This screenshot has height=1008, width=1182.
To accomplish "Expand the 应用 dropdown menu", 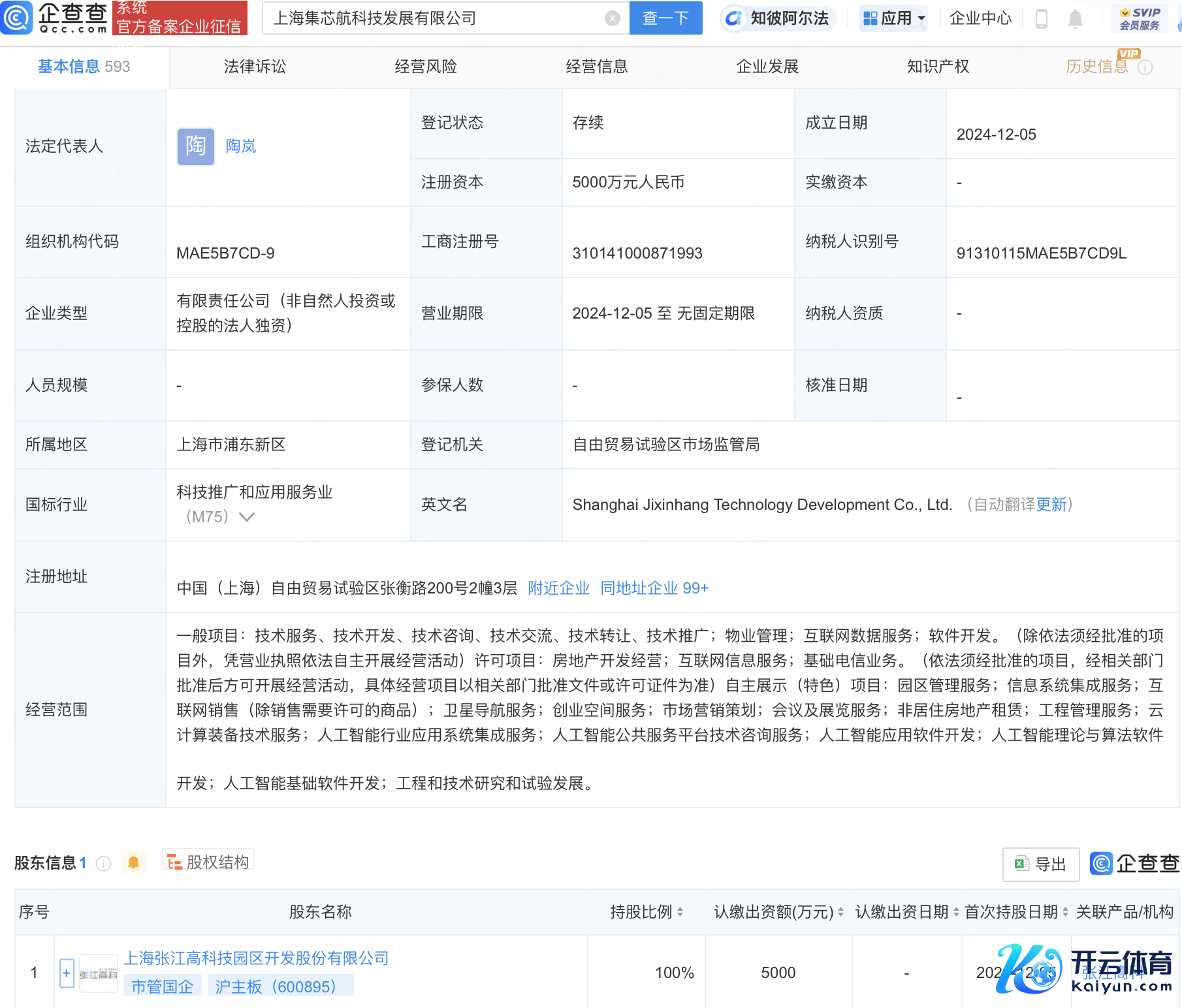I will (x=894, y=18).
